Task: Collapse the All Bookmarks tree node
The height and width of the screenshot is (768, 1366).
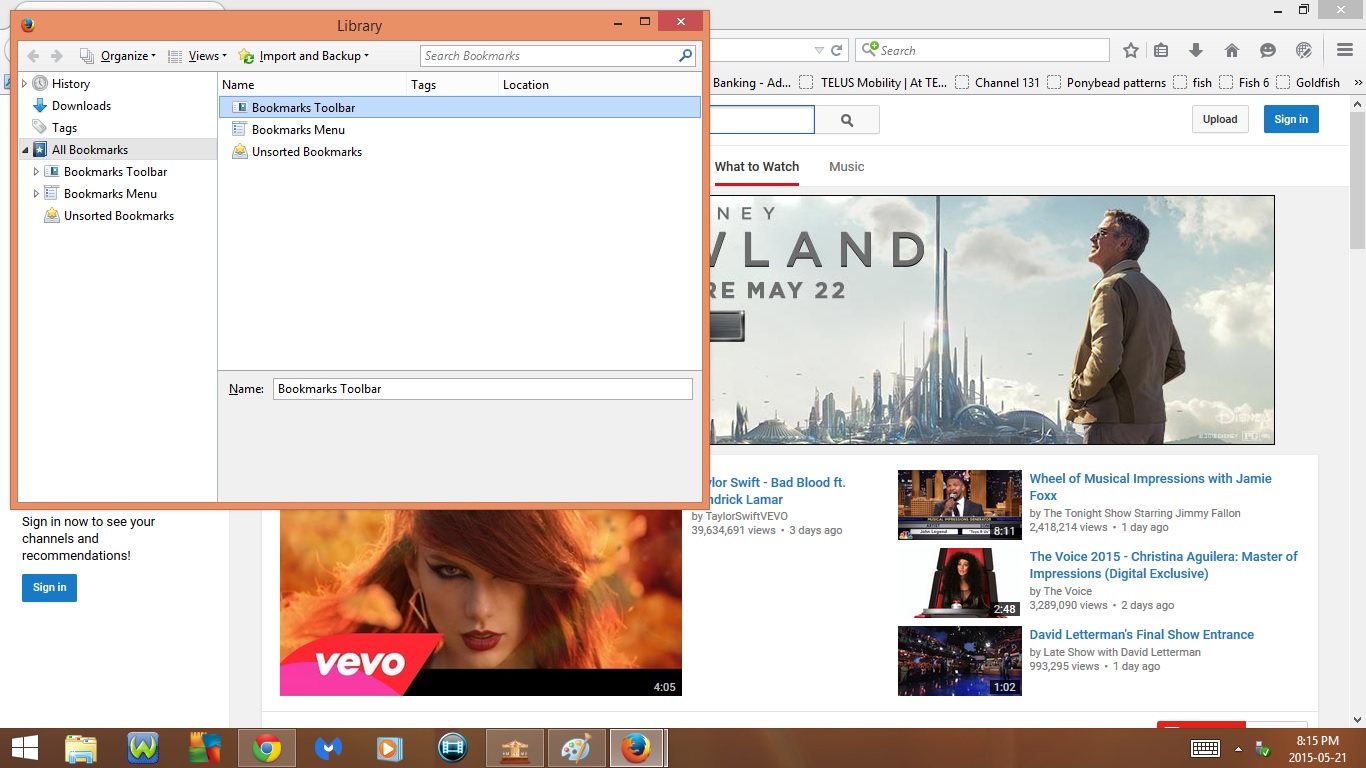Action: pos(25,150)
